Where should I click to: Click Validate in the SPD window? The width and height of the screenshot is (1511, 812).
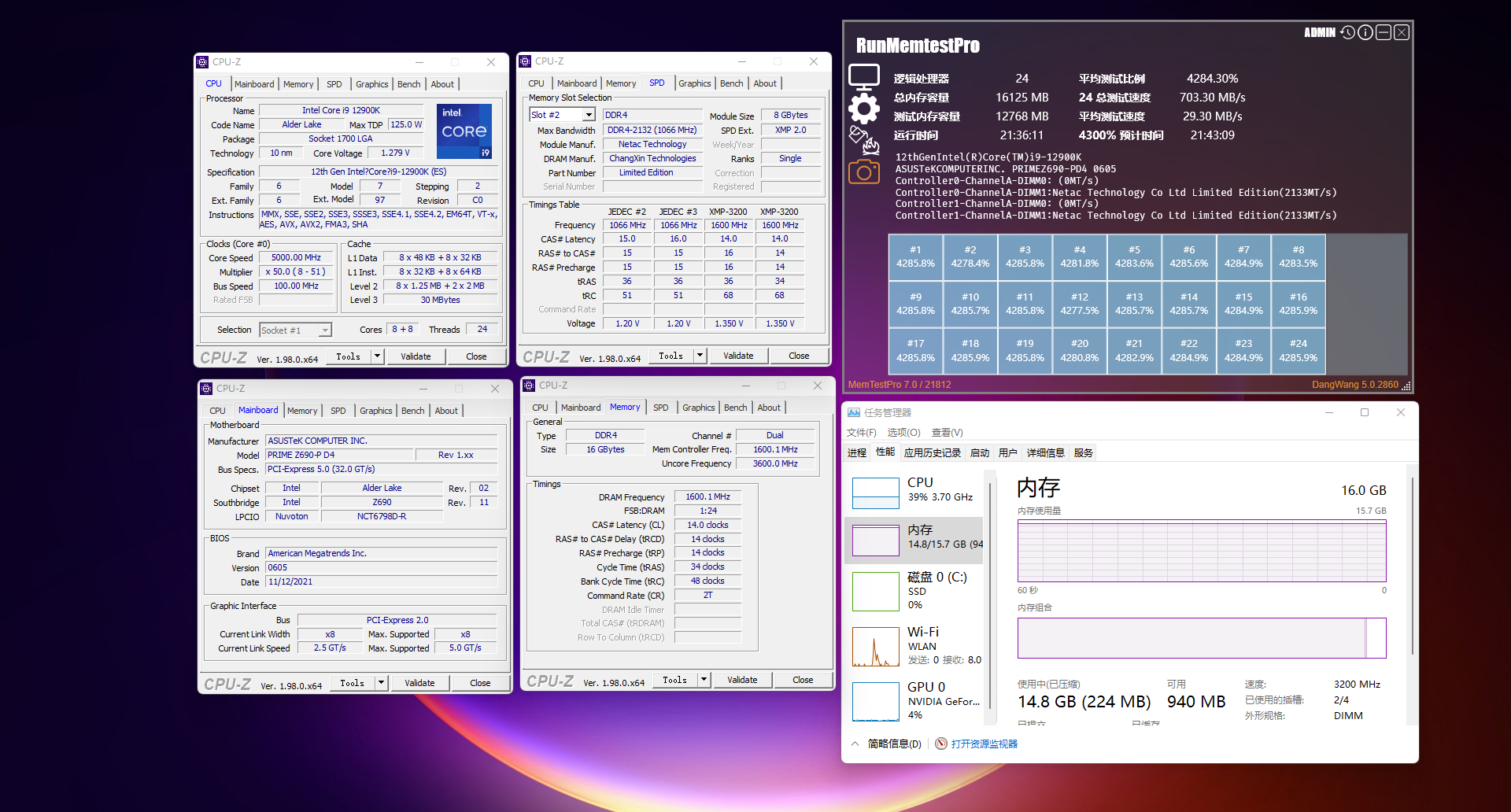738,356
